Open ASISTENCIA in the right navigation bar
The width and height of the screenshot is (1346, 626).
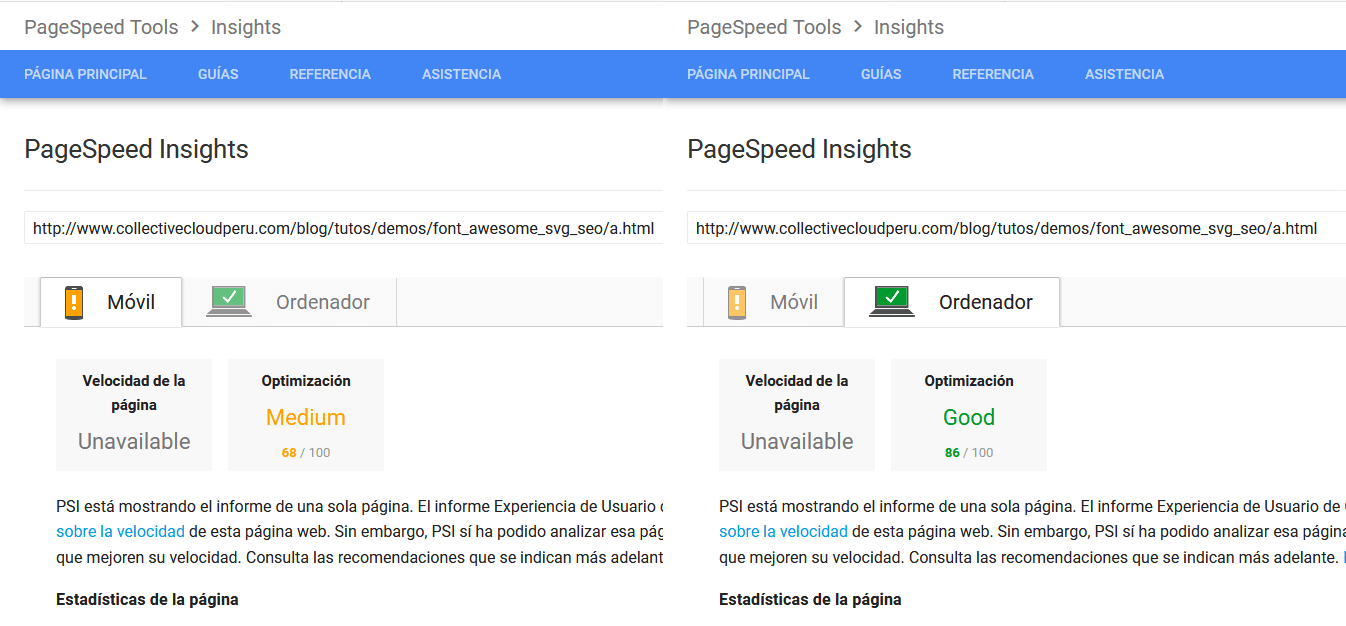click(1124, 74)
